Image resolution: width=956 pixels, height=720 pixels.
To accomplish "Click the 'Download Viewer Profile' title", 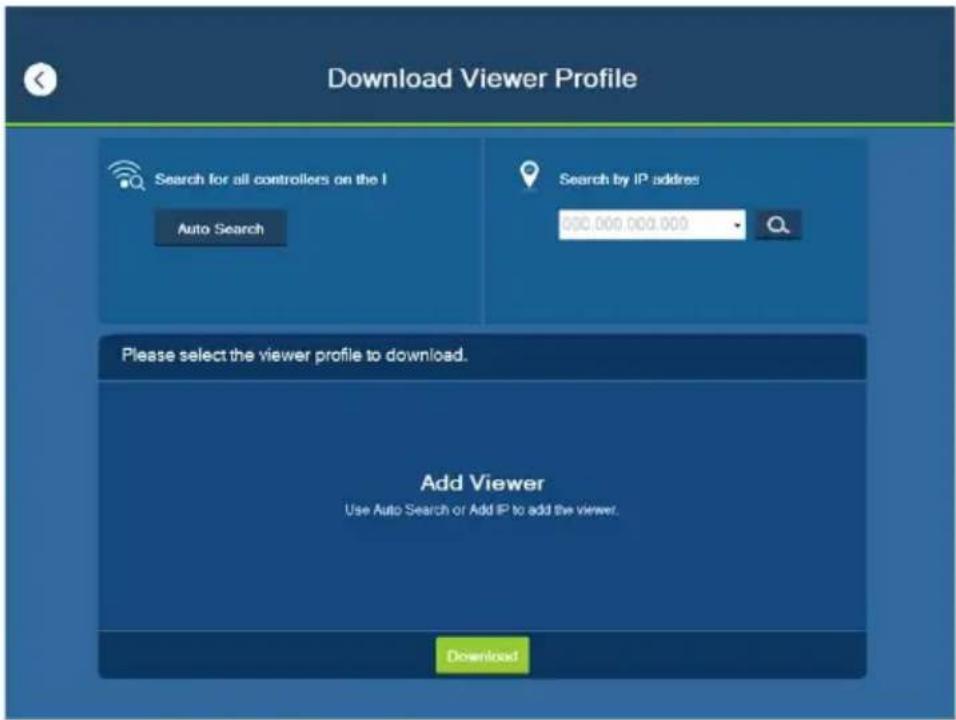I will [482, 79].
